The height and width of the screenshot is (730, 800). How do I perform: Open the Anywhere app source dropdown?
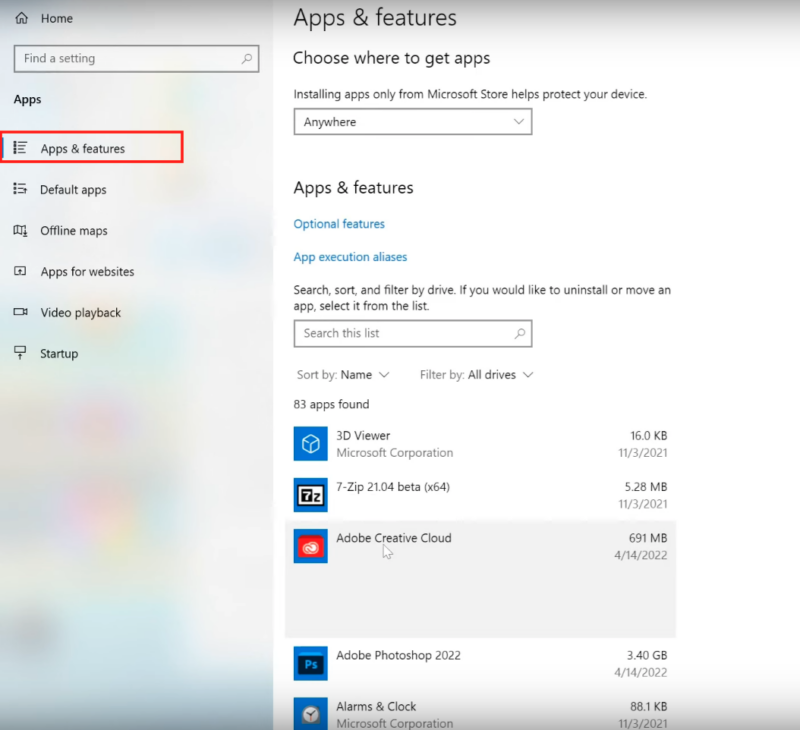point(412,121)
